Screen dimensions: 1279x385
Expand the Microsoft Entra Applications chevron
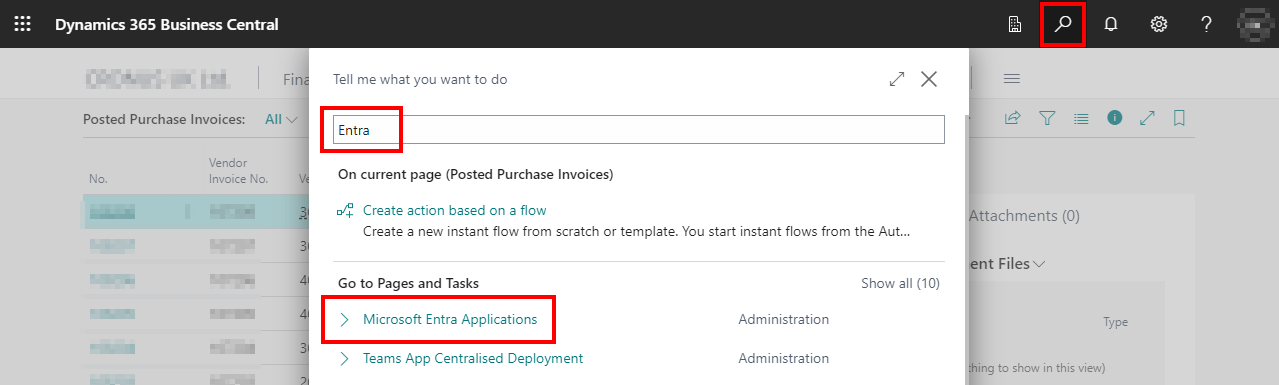tap(345, 320)
